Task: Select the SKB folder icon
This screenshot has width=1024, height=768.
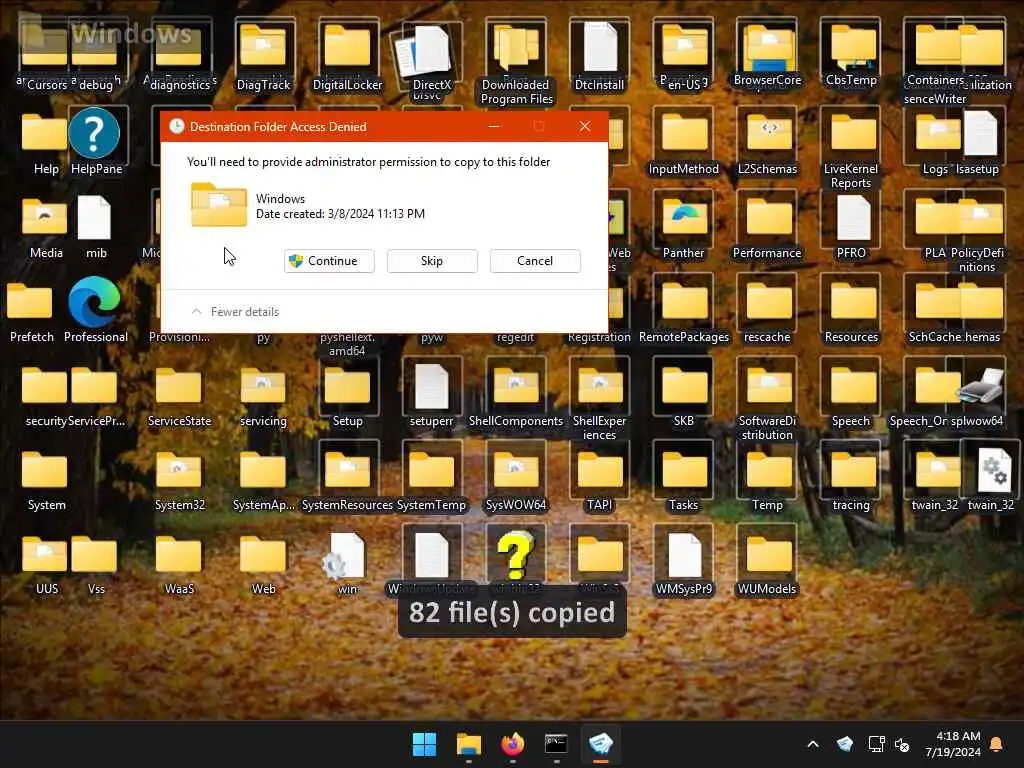Action: click(x=684, y=385)
